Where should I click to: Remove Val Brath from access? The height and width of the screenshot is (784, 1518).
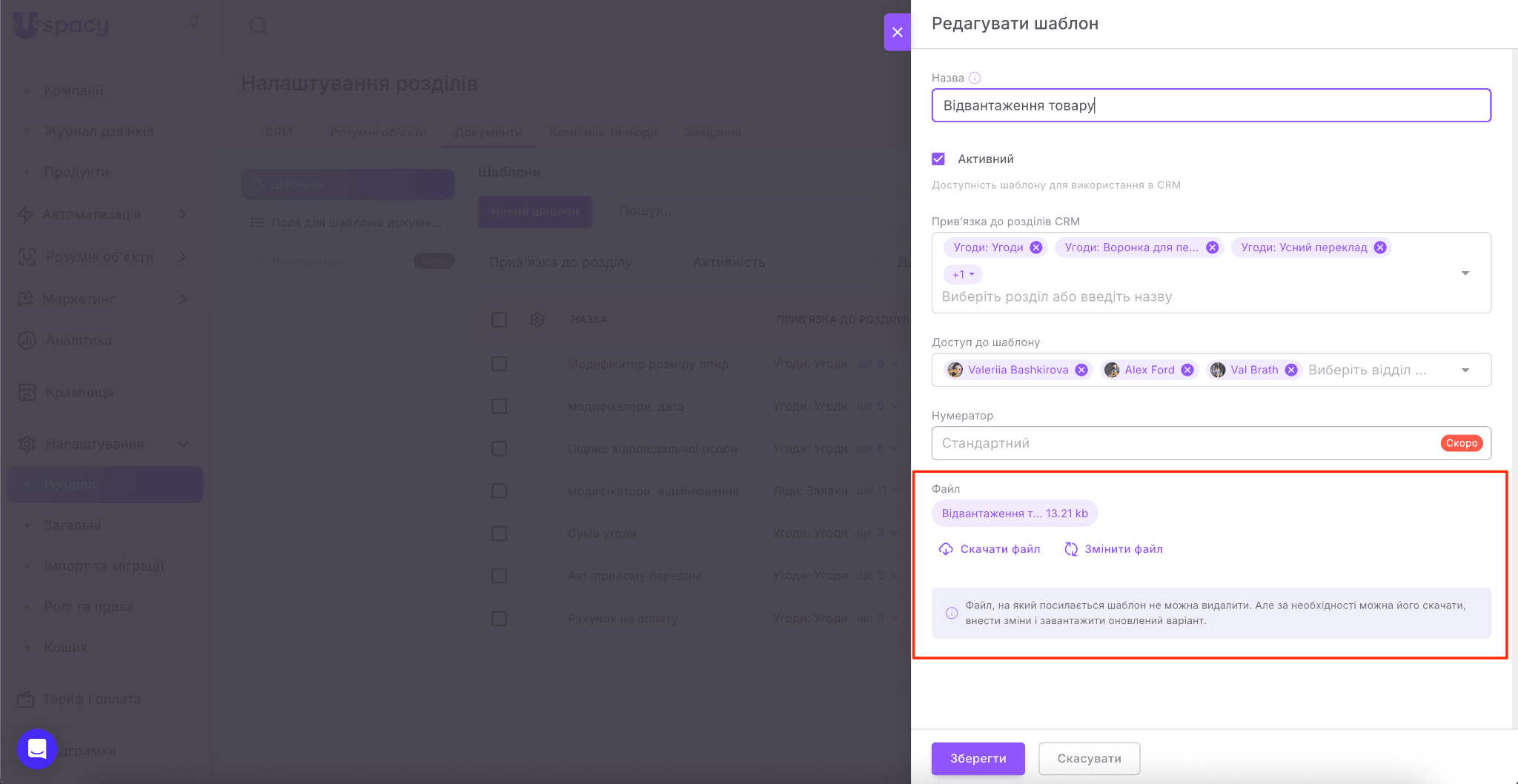pos(1291,370)
